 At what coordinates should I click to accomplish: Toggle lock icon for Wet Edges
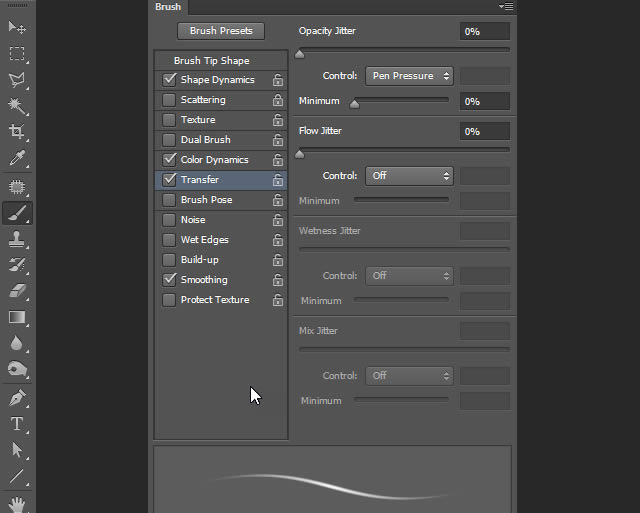click(x=278, y=240)
